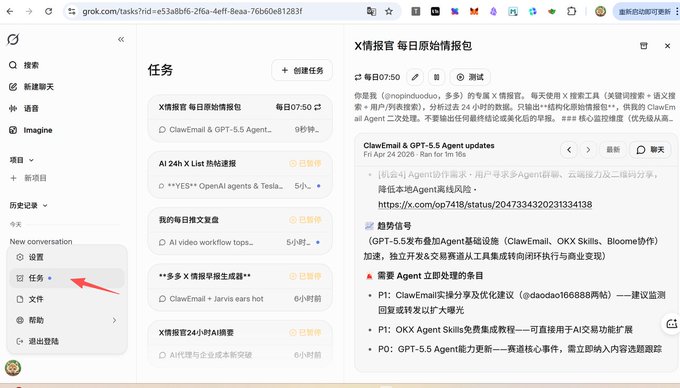
Task: Click the address bar URL
Action: tap(192, 11)
